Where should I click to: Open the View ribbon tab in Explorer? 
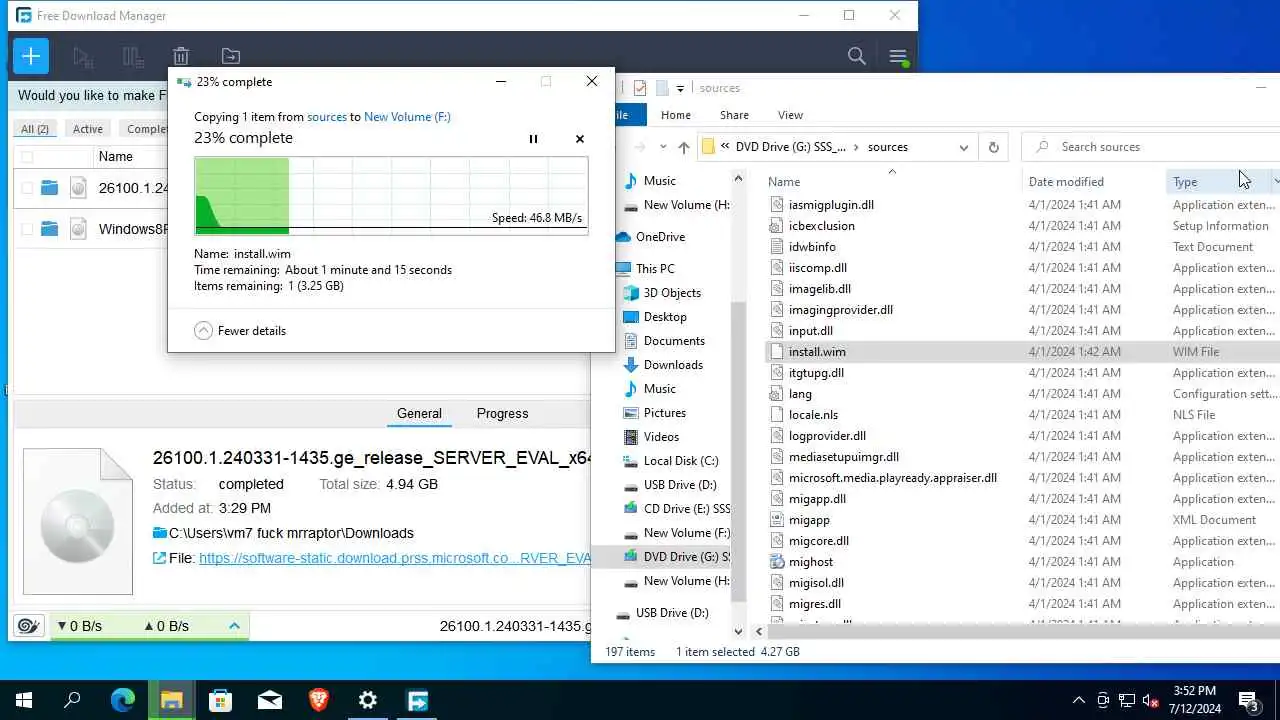790,115
